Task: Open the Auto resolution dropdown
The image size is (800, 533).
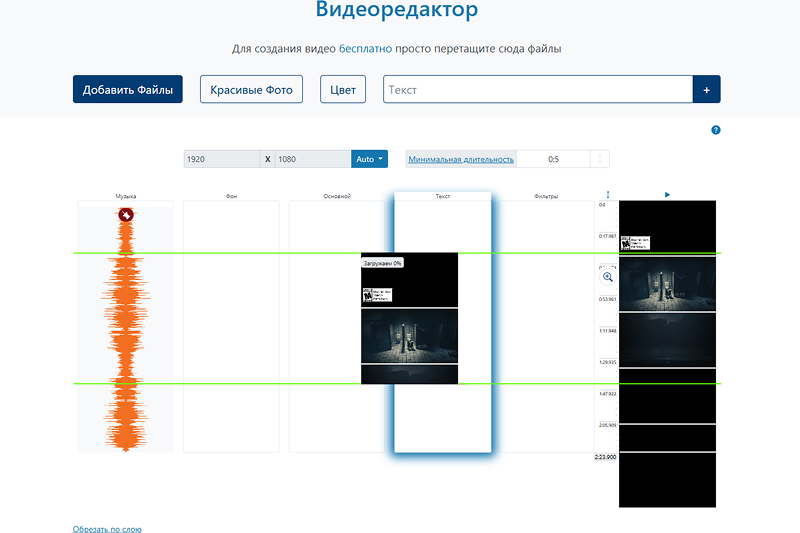Action: coord(369,159)
